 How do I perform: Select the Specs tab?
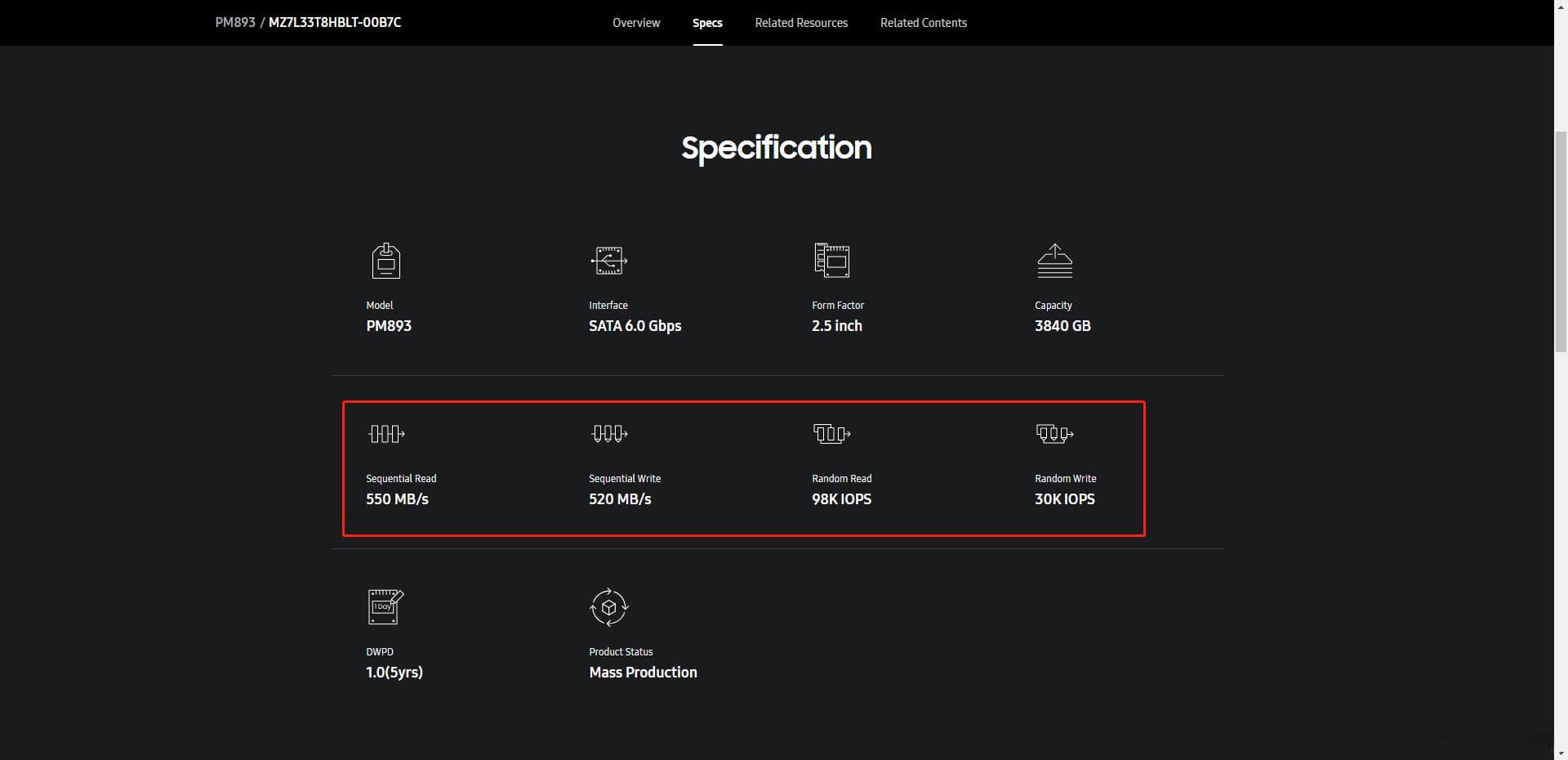pos(707,23)
